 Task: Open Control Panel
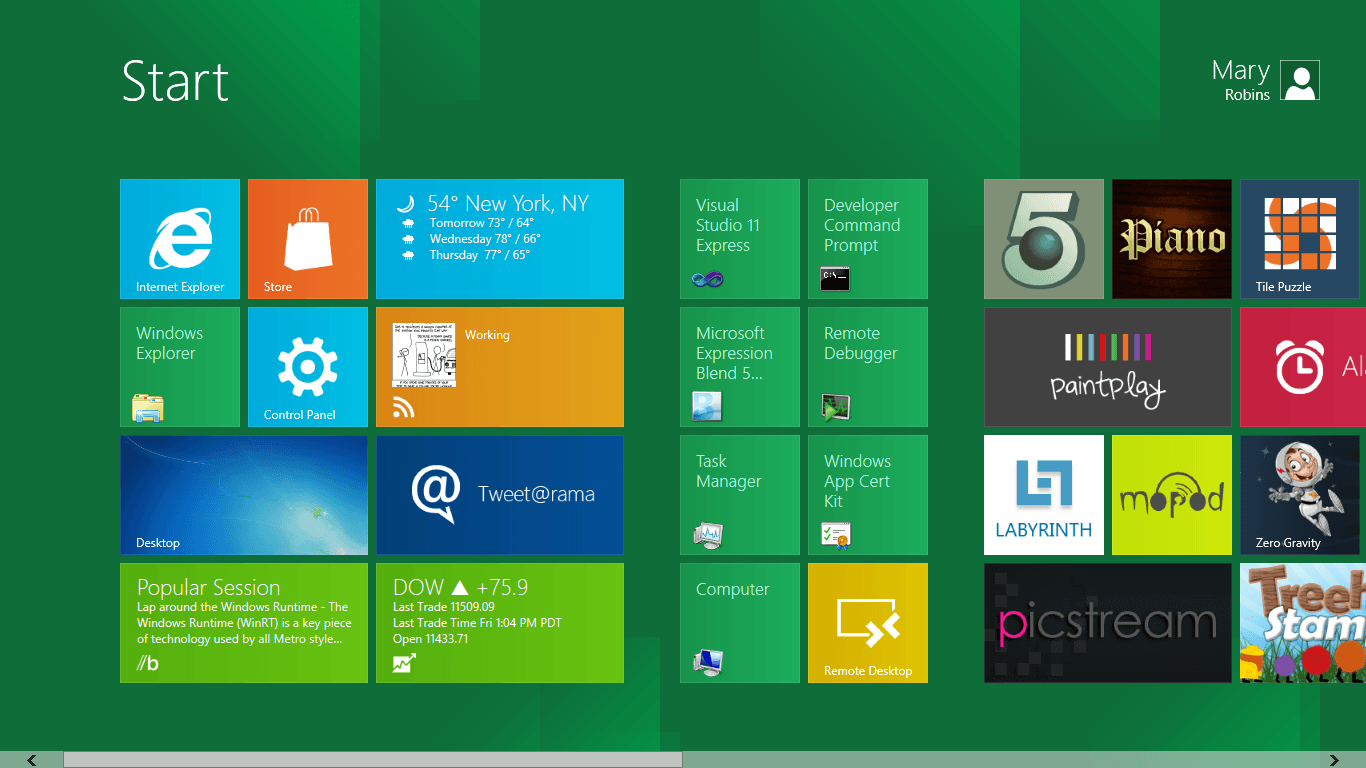click(x=307, y=367)
